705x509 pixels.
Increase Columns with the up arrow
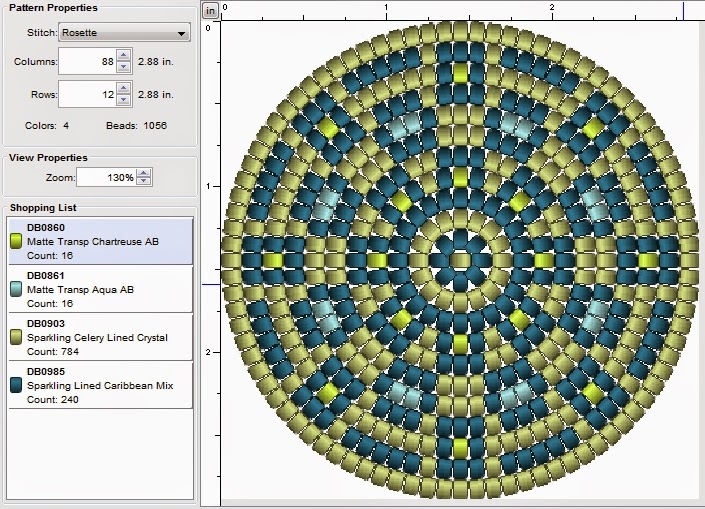pos(124,55)
